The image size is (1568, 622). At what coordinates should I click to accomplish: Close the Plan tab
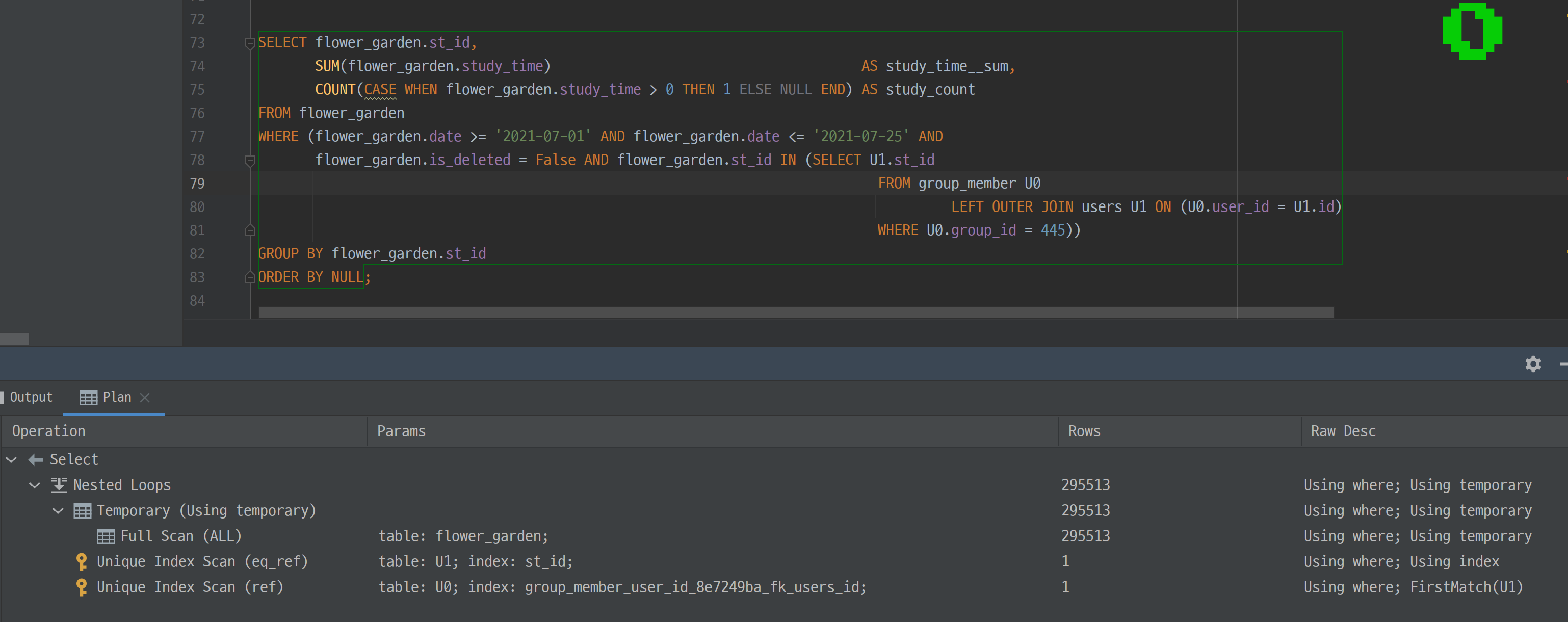click(x=145, y=398)
